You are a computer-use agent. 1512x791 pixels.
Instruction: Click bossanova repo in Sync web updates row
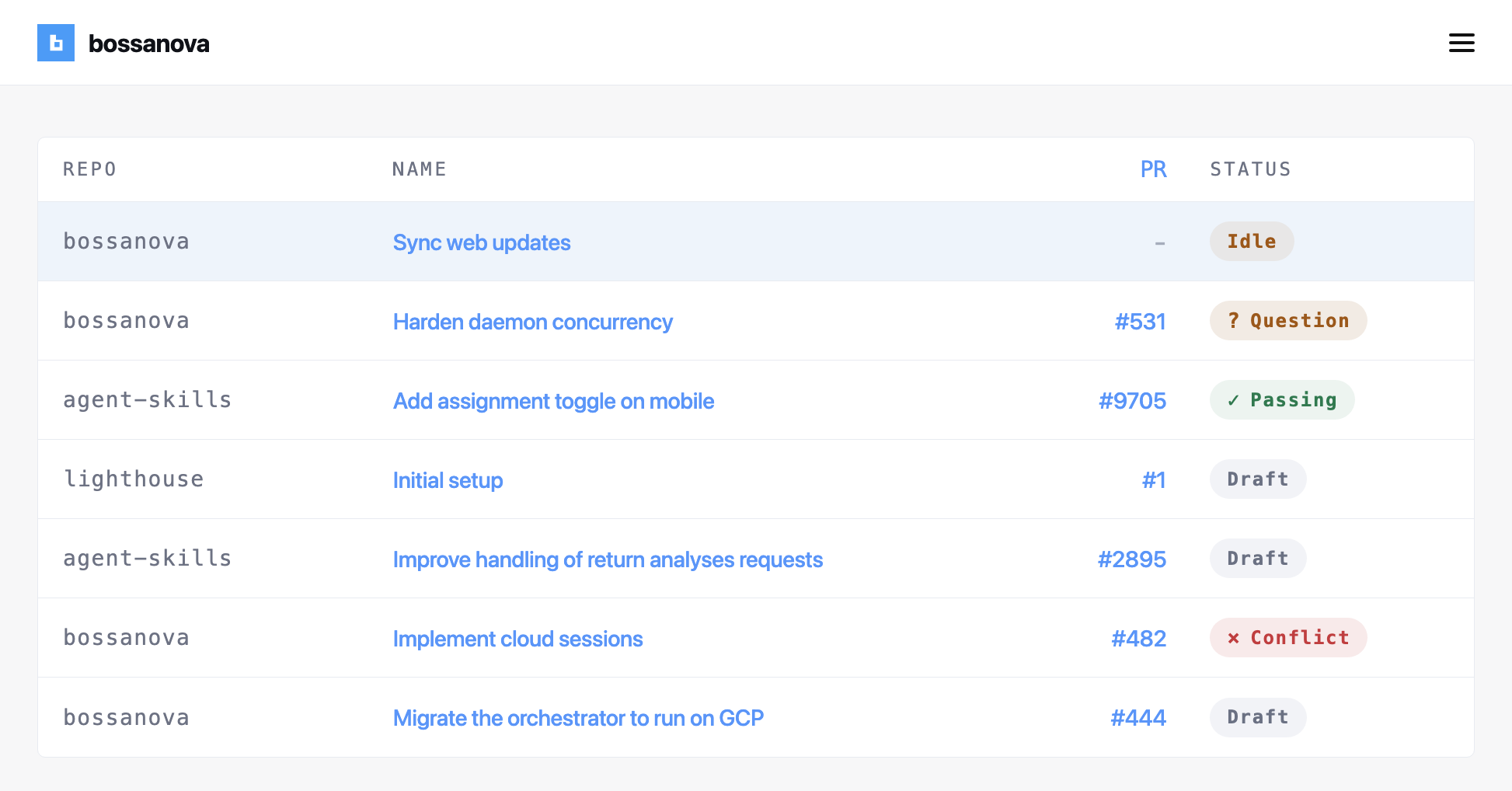[x=126, y=242]
